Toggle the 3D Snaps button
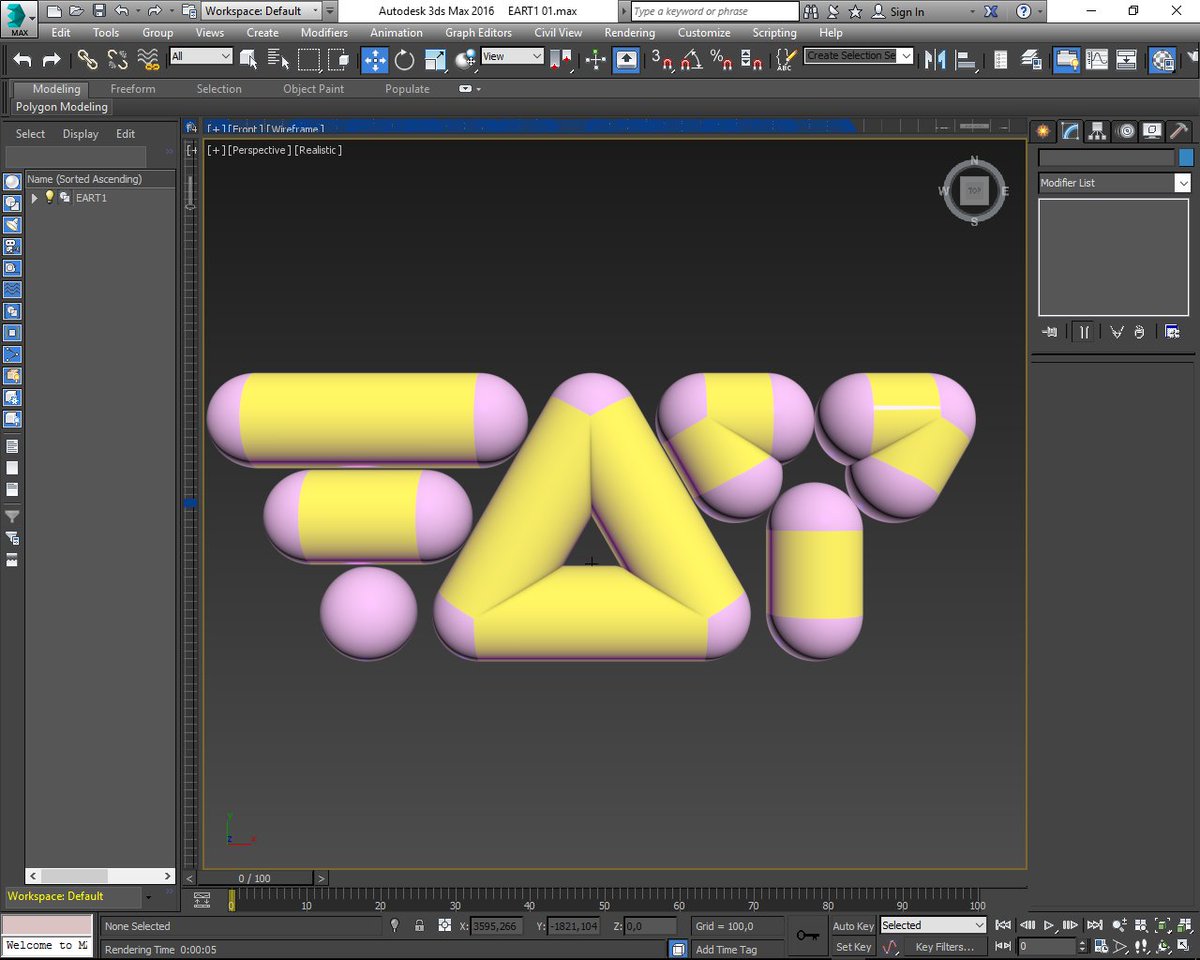Screen dimensions: 1200x960 [662, 60]
